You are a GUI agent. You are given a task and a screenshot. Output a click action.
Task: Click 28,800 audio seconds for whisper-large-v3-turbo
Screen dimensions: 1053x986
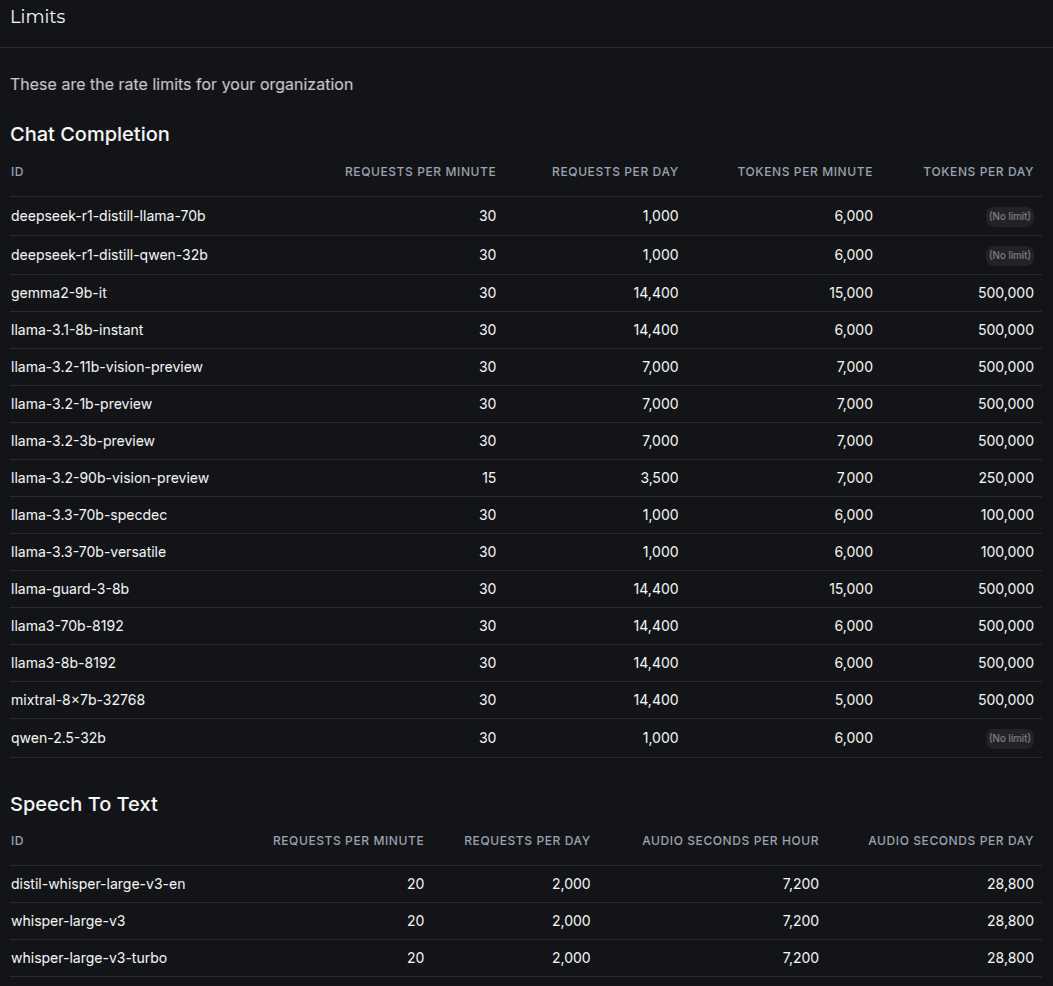(1011, 958)
